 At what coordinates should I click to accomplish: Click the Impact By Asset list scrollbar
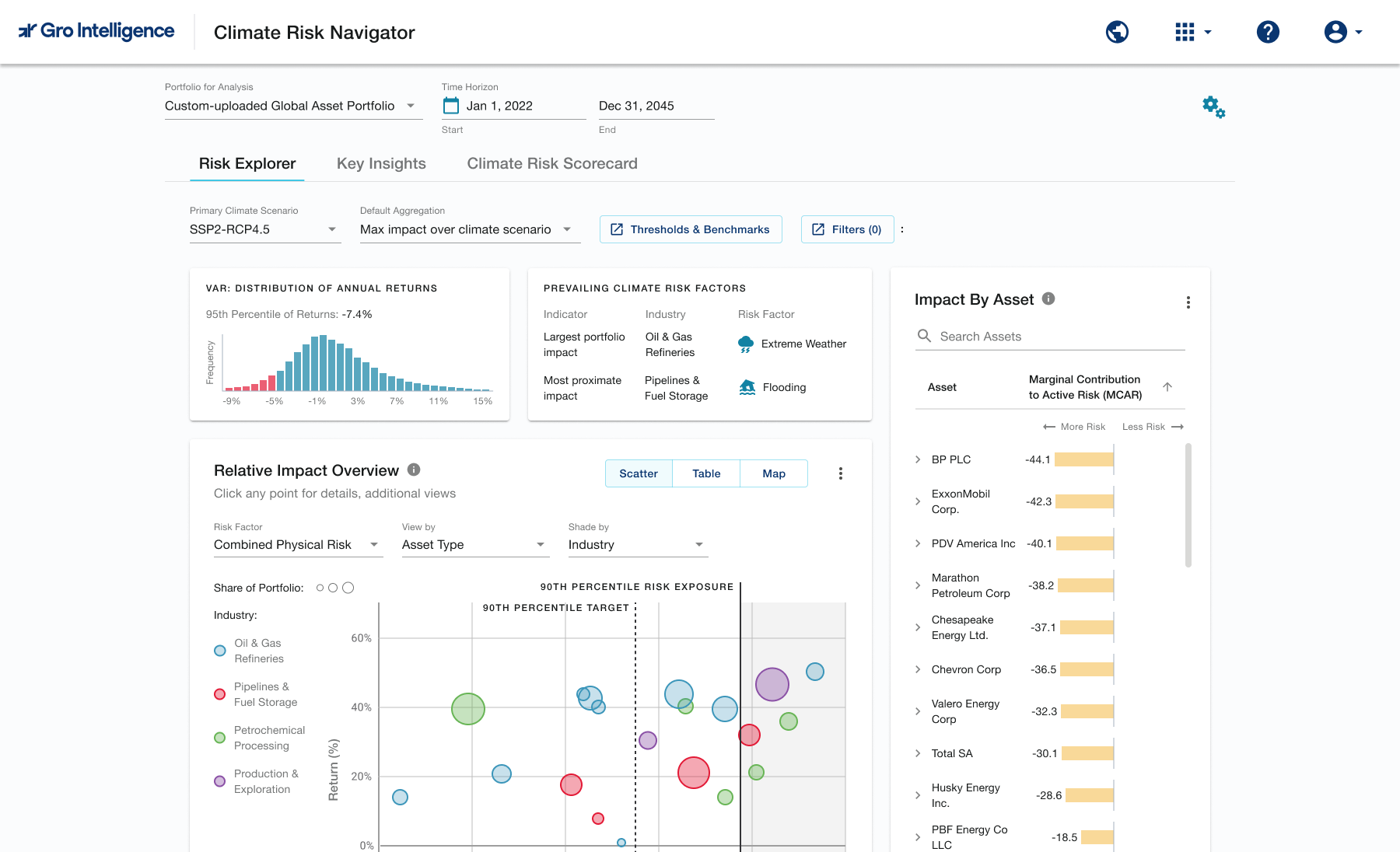pos(1188,505)
